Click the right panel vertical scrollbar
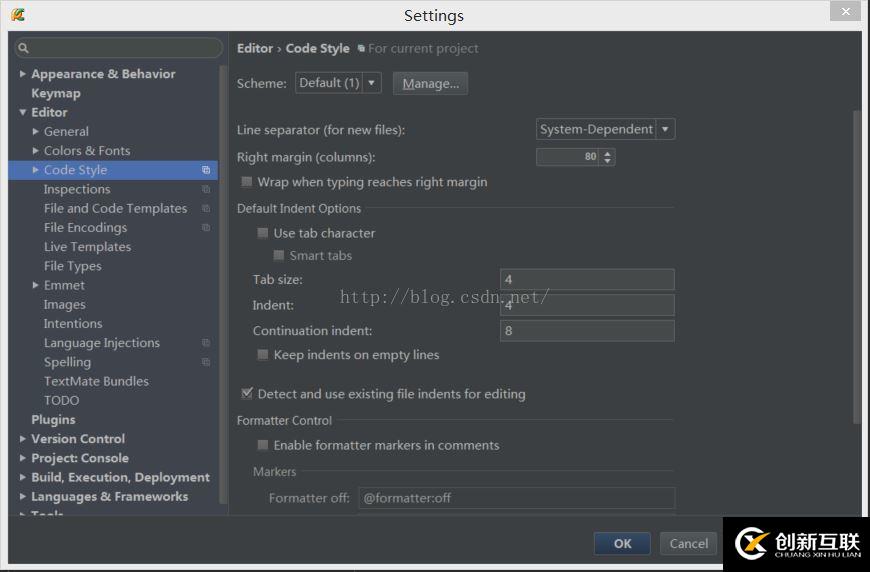 pyautogui.click(x=857, y=267)
